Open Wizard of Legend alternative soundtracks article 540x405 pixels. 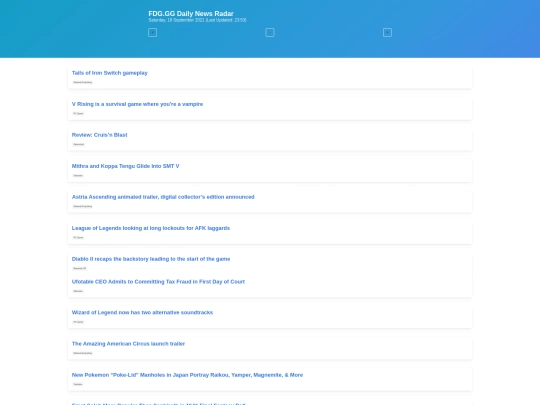coord(142,312)
